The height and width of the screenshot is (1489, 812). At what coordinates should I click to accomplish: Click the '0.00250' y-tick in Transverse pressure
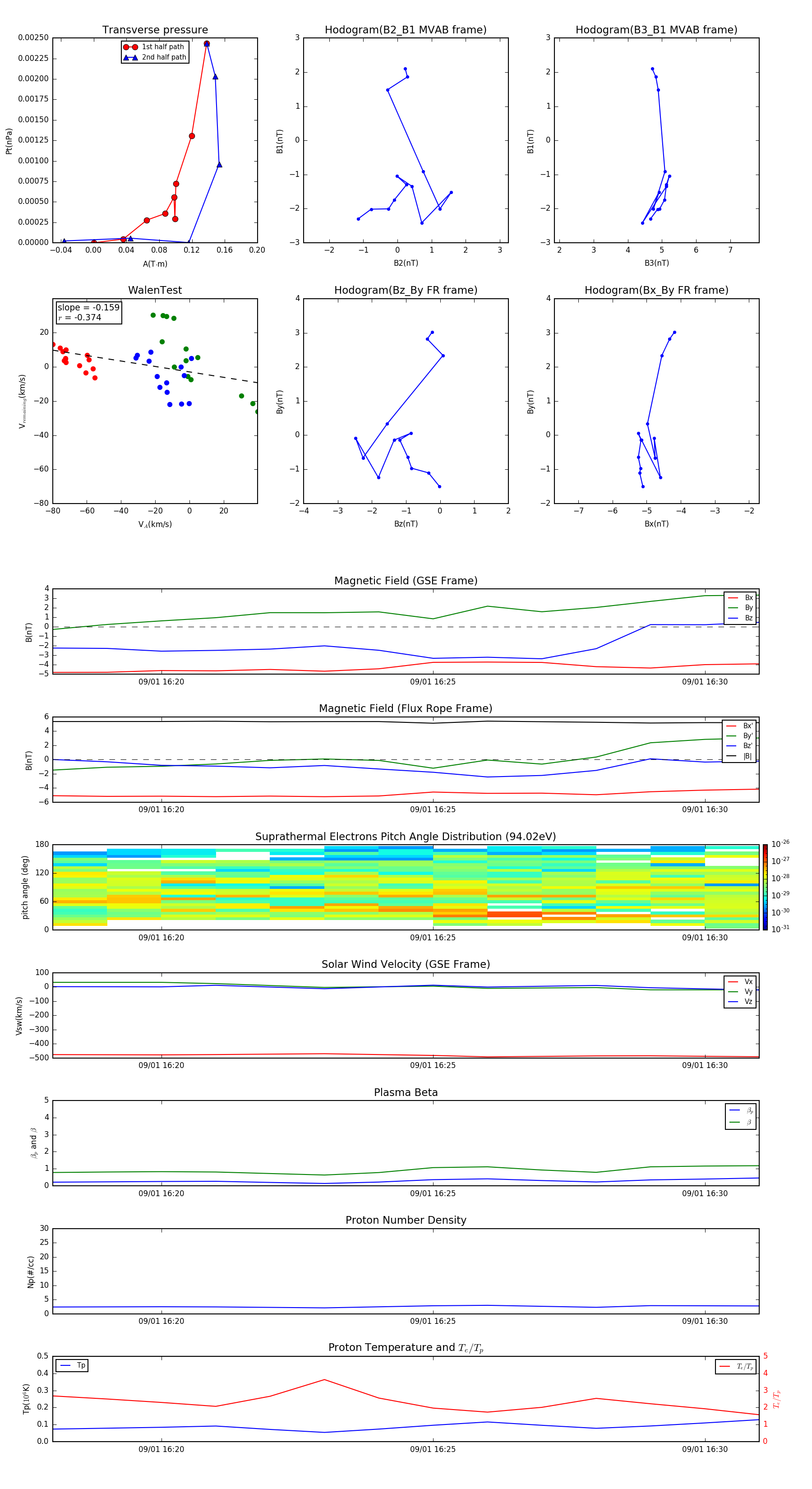(x=33, y=37)
